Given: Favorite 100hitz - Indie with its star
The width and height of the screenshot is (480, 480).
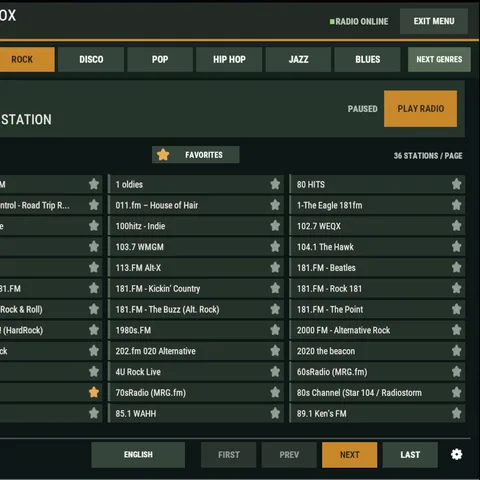Looking at the screenshot, I should pyautogui.click(x=275, y=226).
